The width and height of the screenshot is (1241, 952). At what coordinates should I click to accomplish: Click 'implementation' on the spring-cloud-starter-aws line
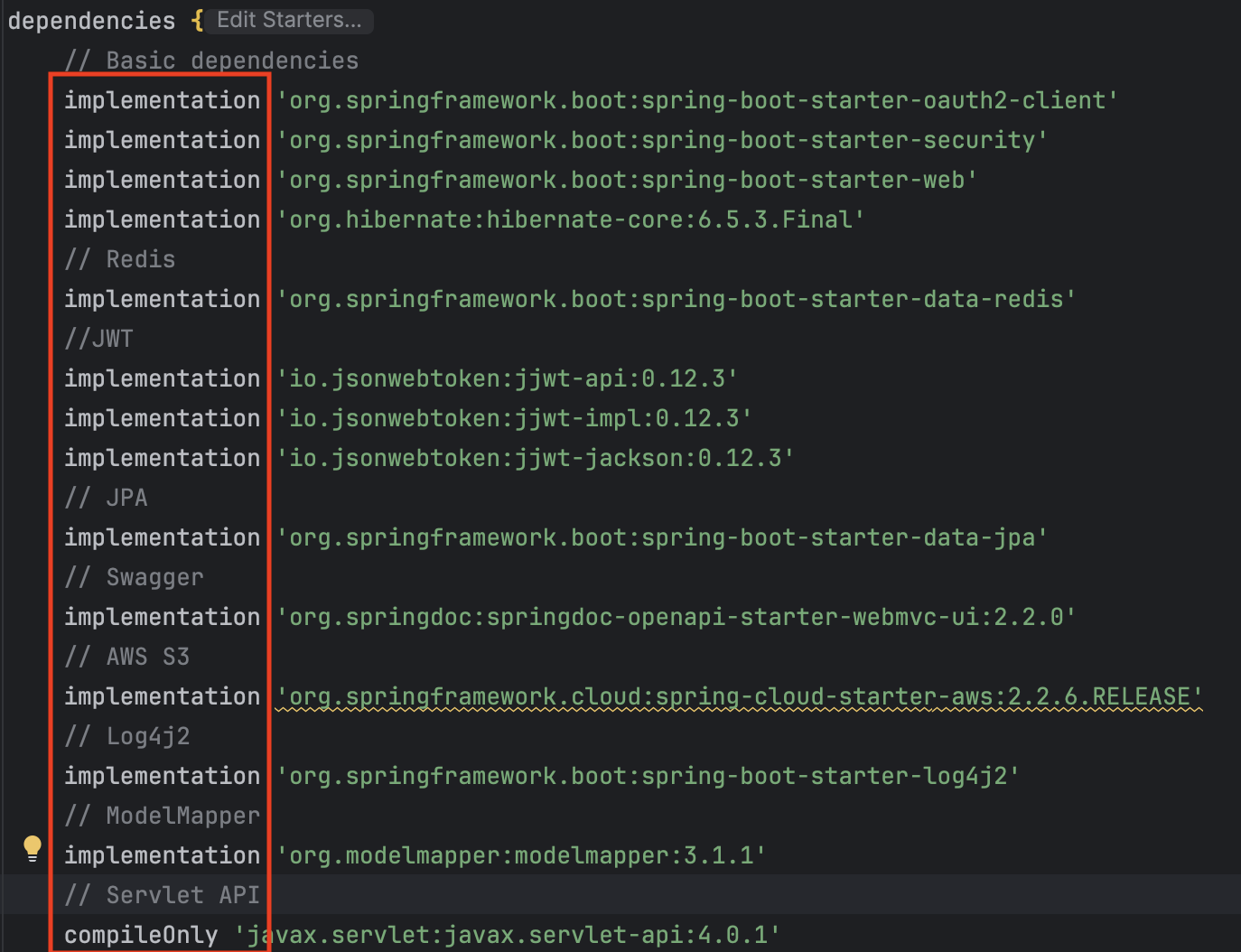click(x=163, y=696)
